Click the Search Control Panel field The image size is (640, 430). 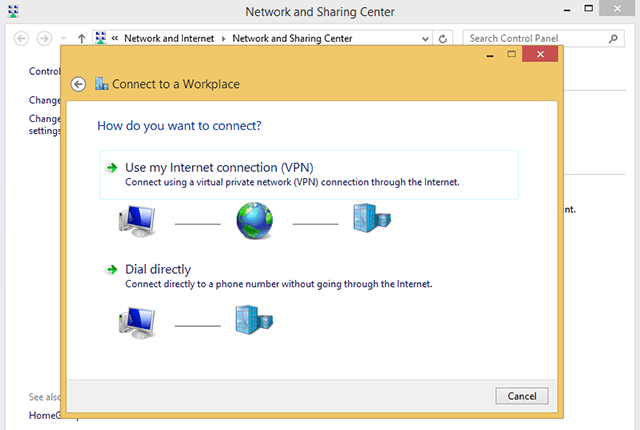coord(543,39)
